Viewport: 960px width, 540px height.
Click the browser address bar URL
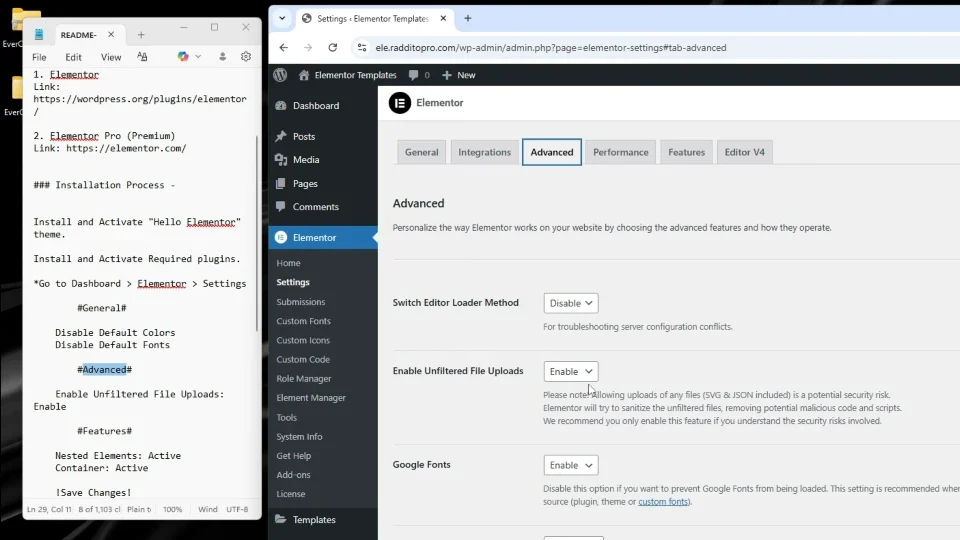550,48
